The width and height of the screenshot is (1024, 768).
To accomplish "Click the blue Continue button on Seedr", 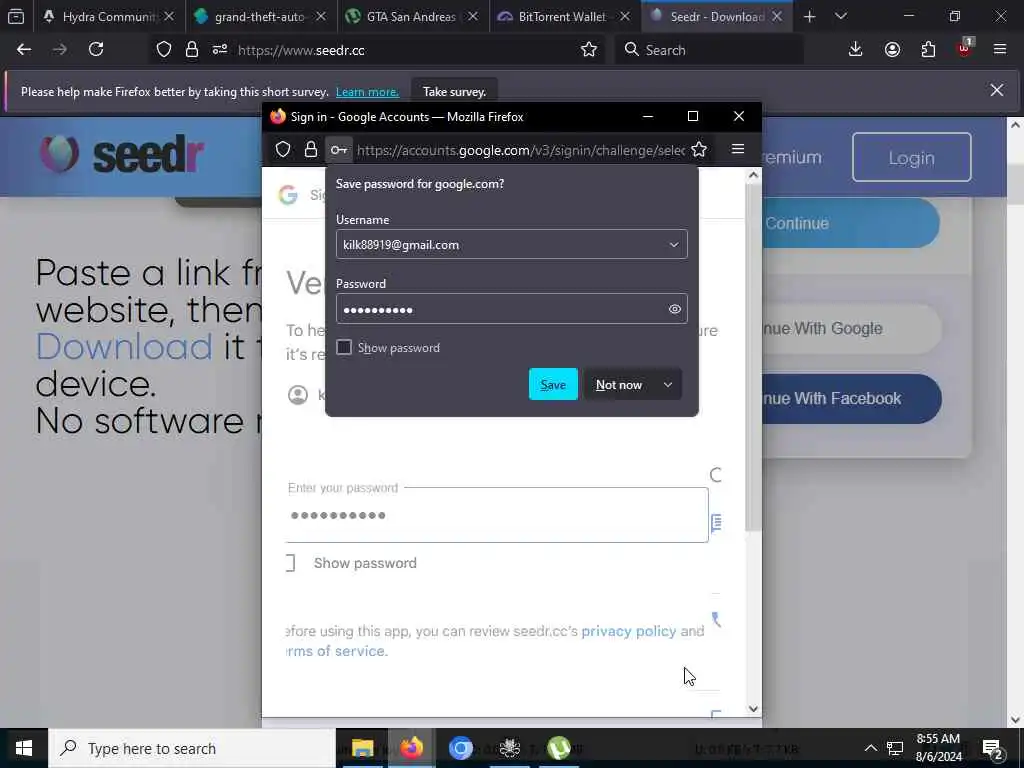I will tap(850, 223).
